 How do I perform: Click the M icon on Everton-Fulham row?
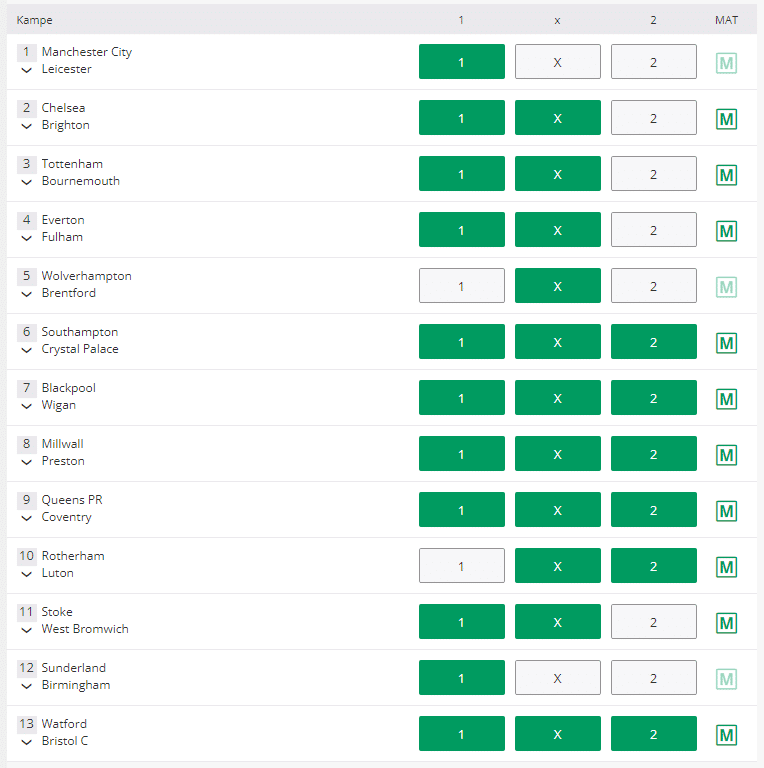coord(727,231)
